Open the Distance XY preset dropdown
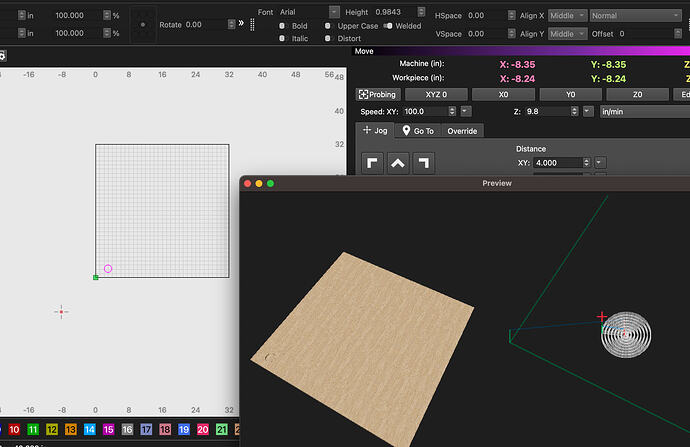 tap(599, 162)
